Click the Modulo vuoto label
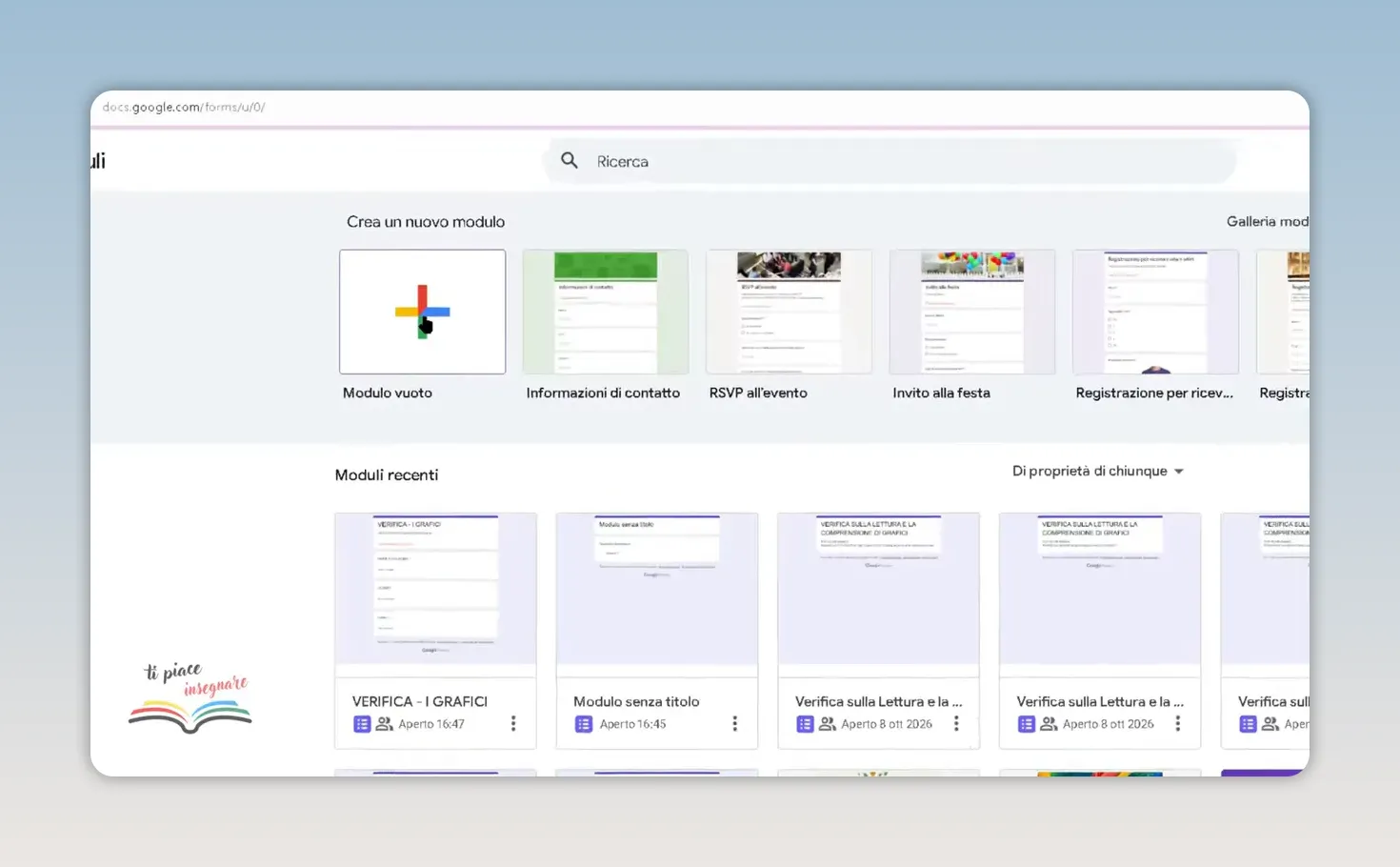1400x867 pixels. 388,393
